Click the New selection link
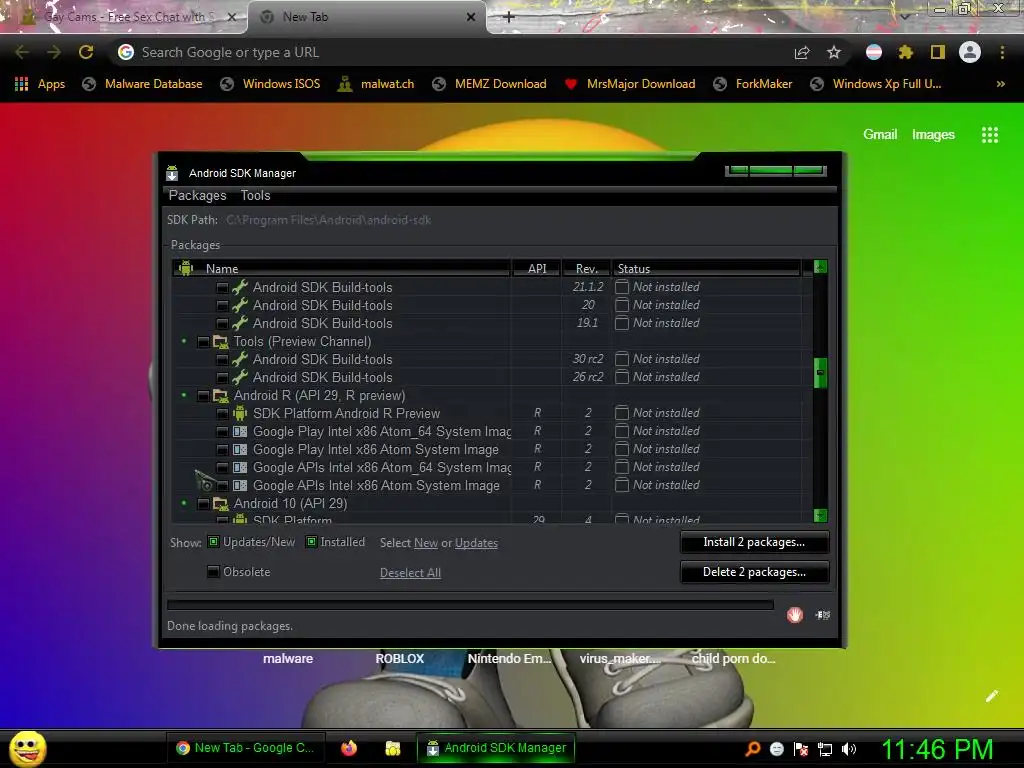 pyautogui.click(x=426, y=543)
